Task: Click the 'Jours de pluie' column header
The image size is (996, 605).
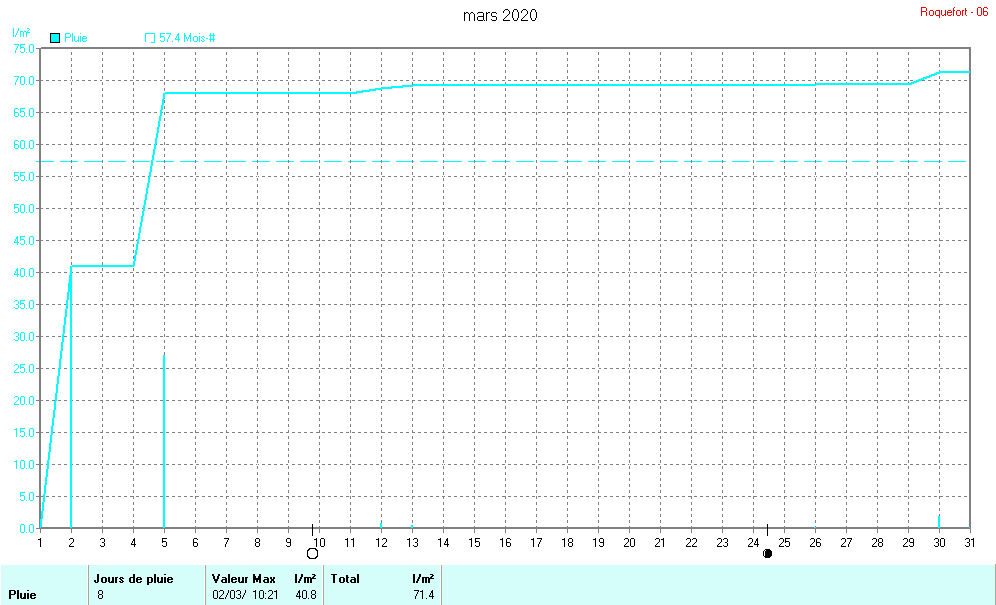Action: click(x=133, y=579)
